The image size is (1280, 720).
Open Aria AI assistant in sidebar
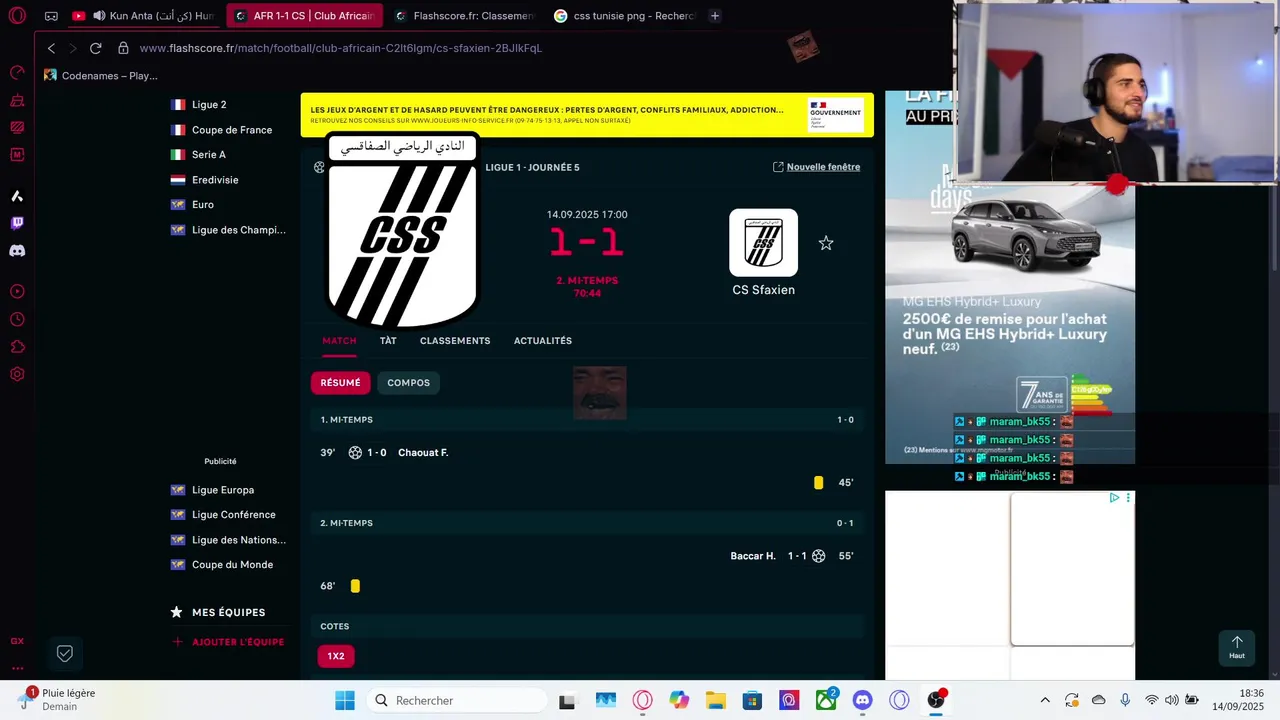pos(17,196)
